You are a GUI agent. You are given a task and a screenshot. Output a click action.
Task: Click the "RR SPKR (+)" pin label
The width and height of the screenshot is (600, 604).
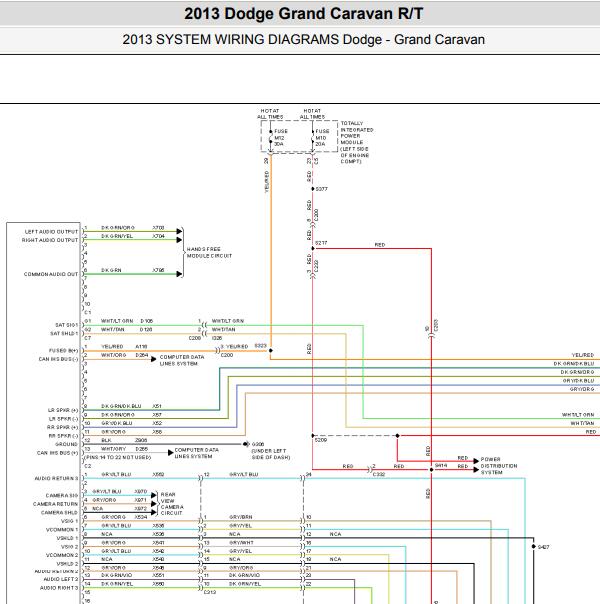(x=62, y=427)
